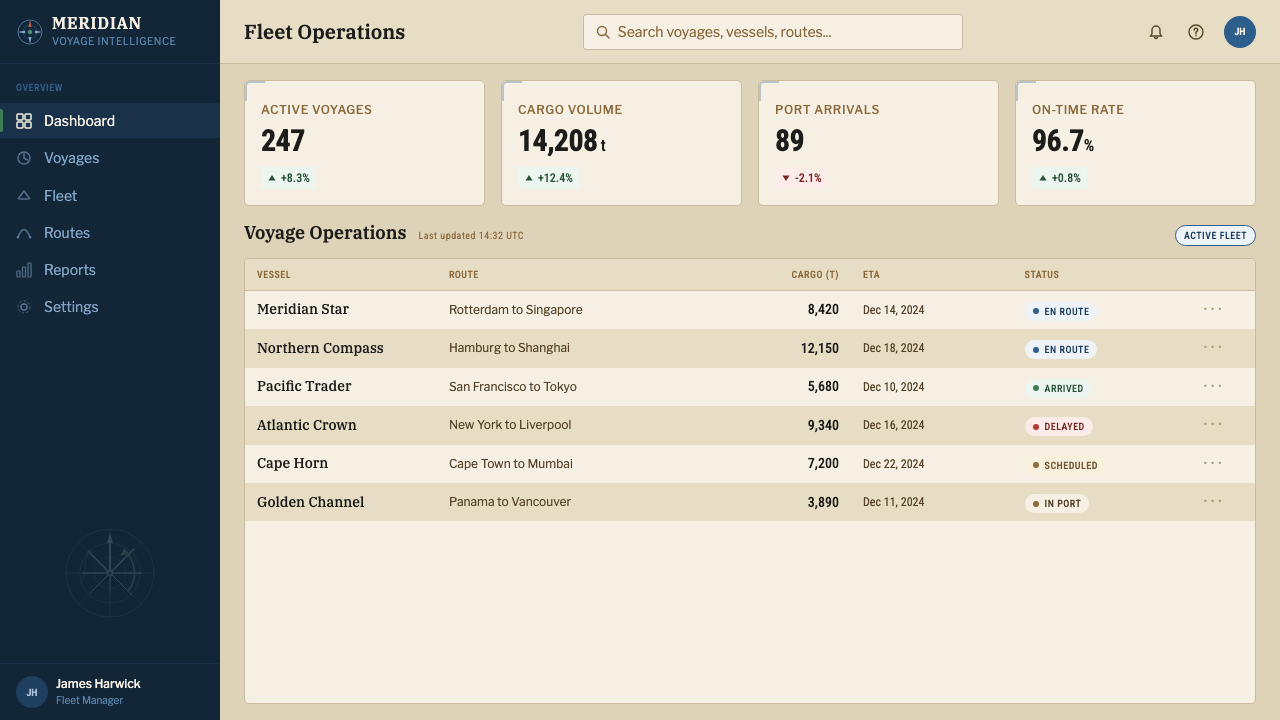Image resolution: width=1280 pixels, height=720 pixels.
Task: Open Voyages section
Action: [110, 158]
